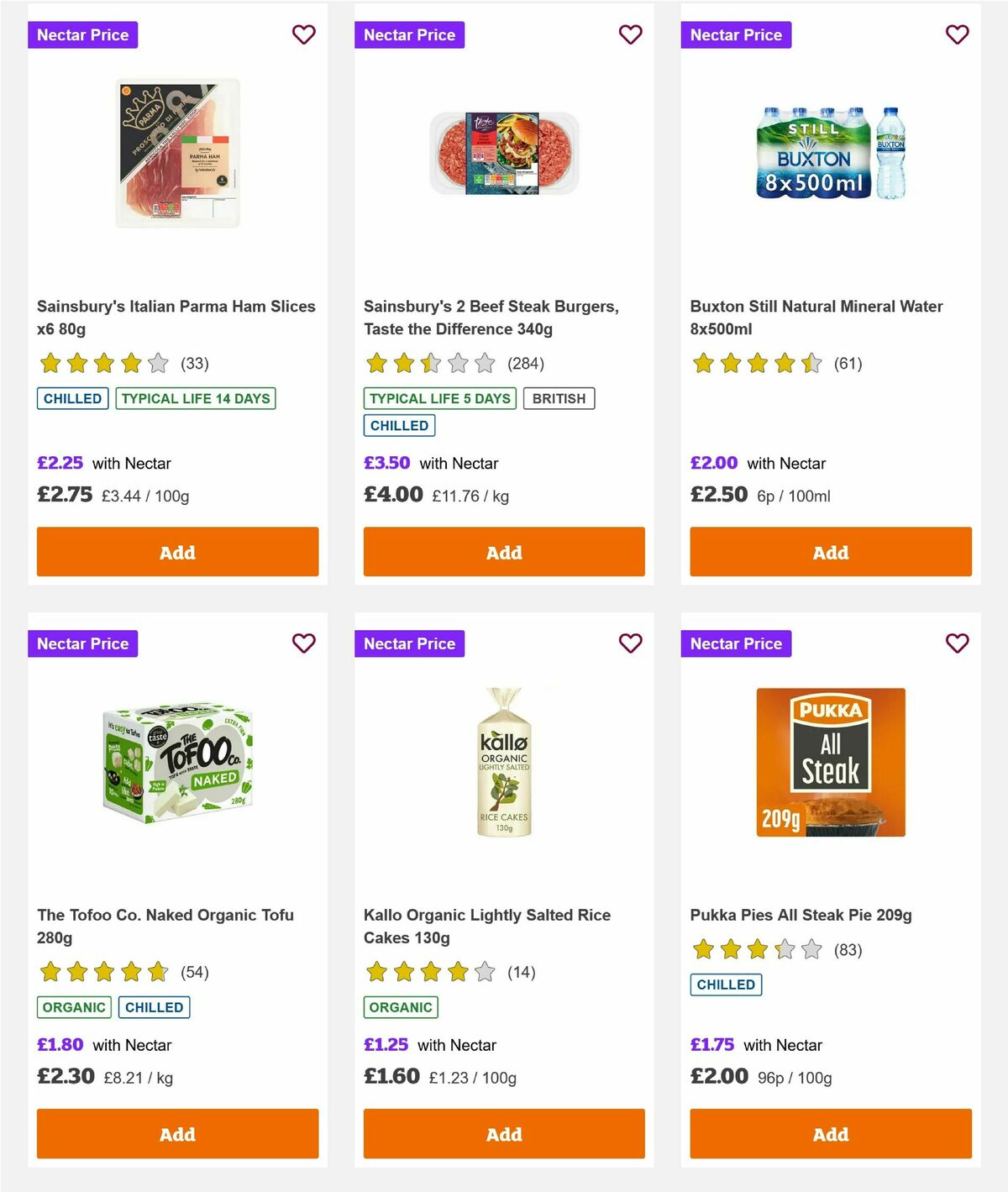The width and height of the screenshot is (1008, 1192).
Task: Click the favourite heart on Tofoo Naked Organic Tofu
Action: pos(303,643)
